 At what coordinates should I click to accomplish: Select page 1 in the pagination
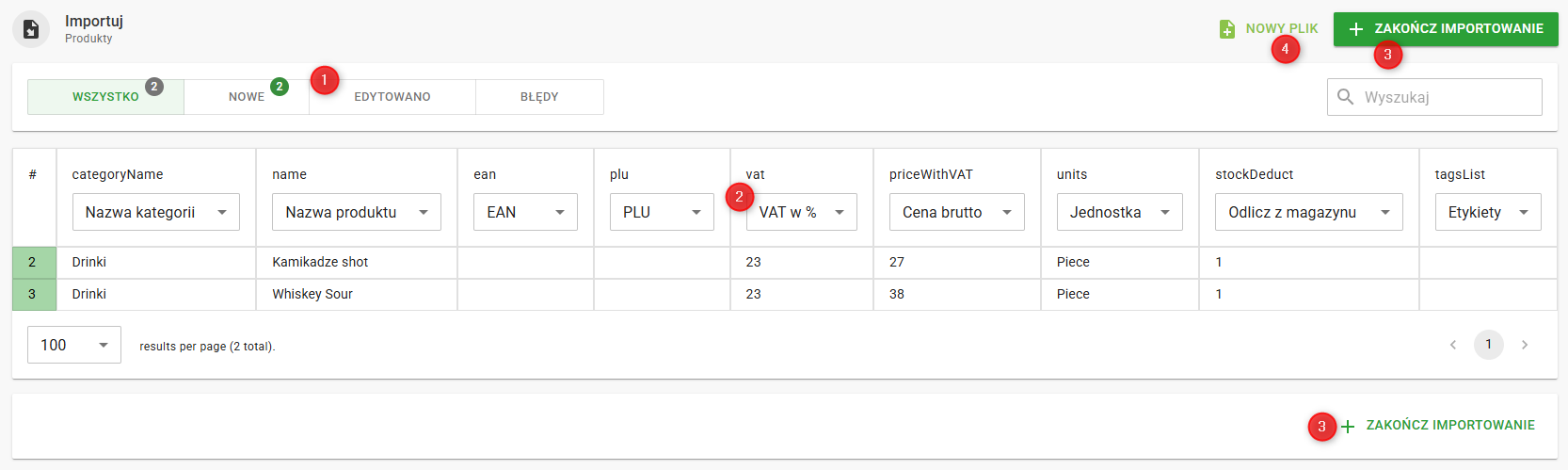[x=1488, y=345]
